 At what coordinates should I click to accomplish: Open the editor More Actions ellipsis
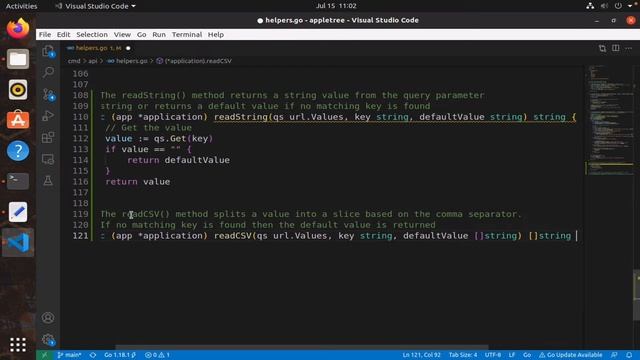629,48
